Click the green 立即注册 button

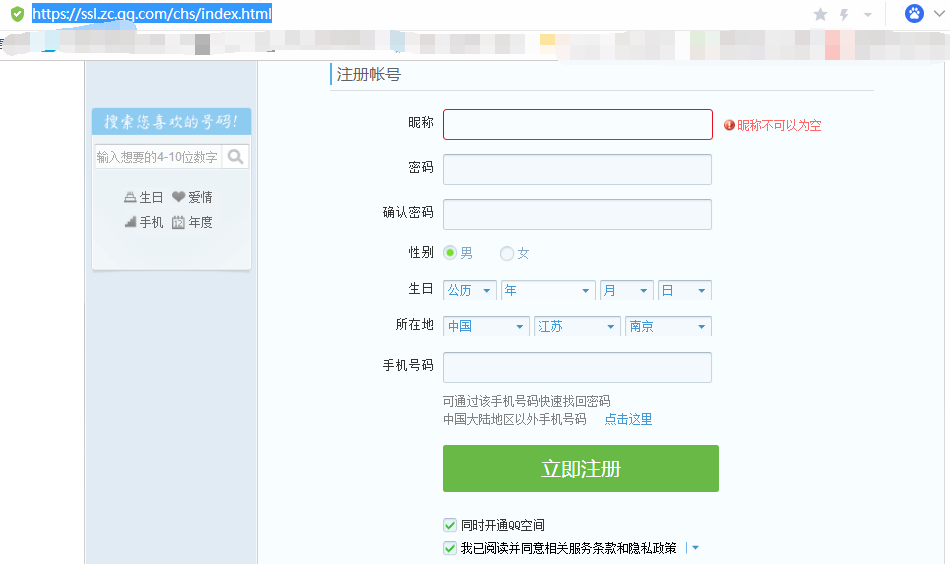tap(580, 468)
